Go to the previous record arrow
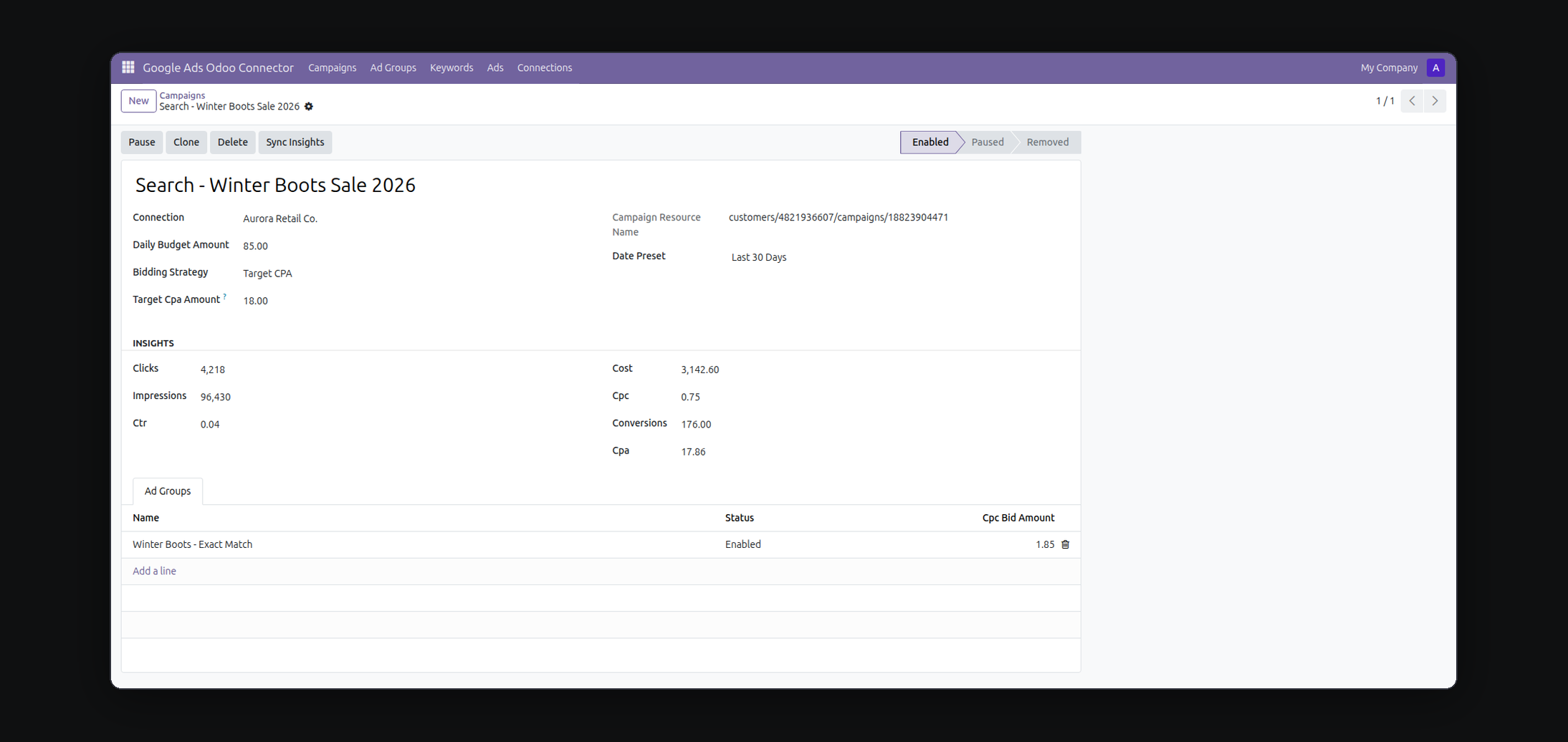The image size is (1568, 742). click(x=1412, y=101)
